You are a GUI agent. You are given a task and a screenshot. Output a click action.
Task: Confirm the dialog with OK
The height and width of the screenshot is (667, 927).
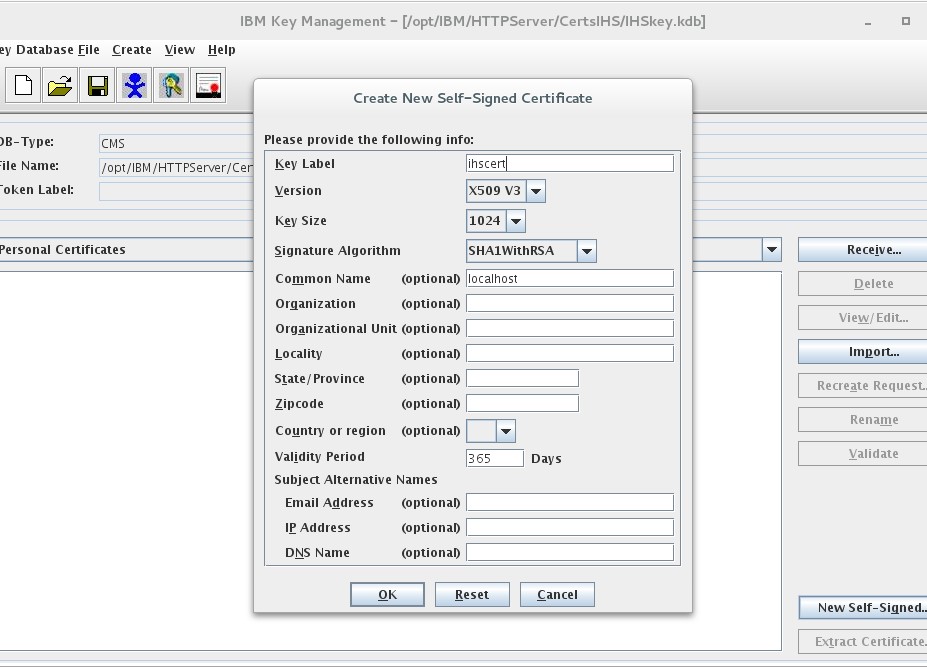(x=387, y=594)
